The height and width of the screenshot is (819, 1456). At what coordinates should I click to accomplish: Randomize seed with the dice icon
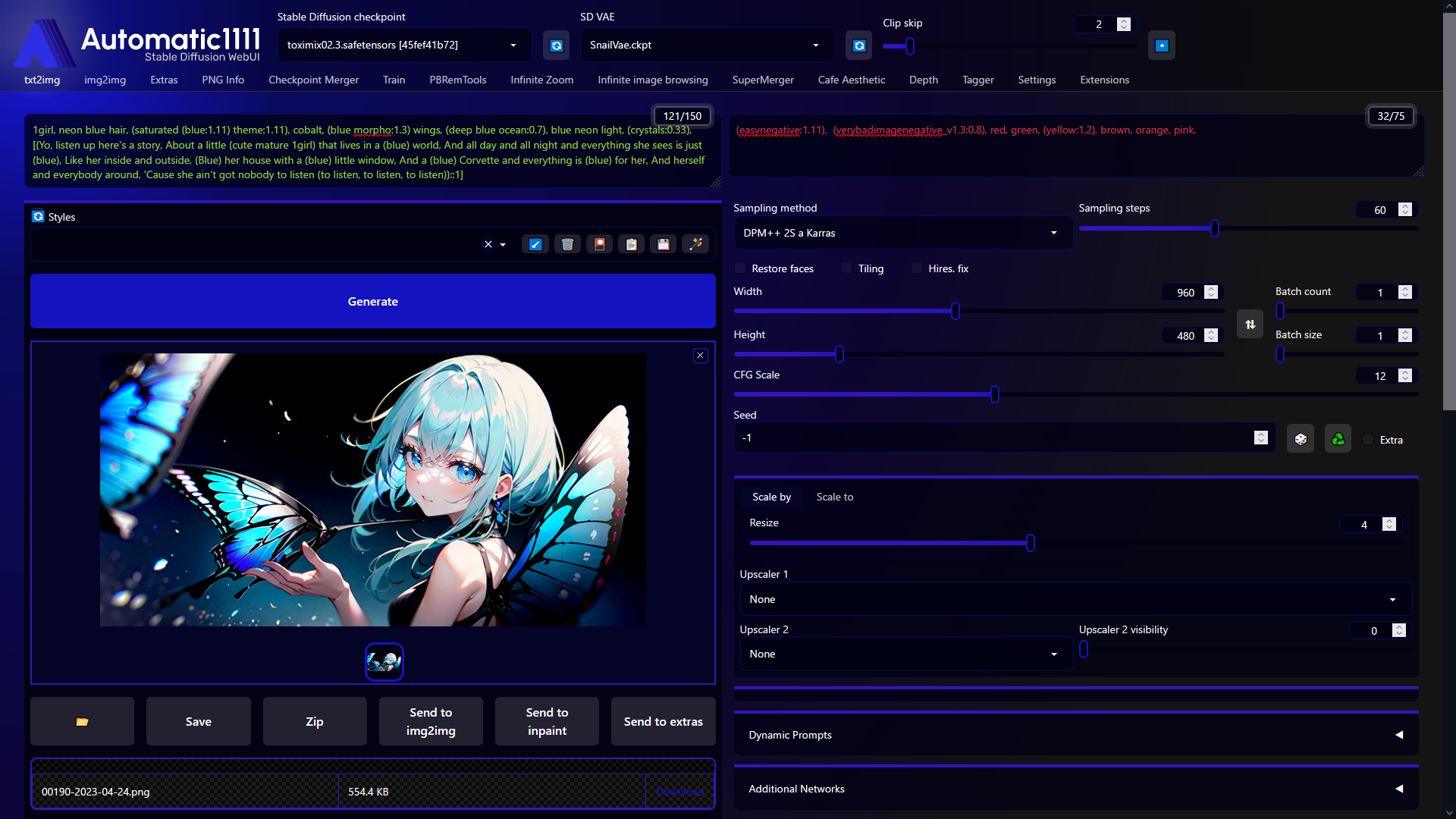[x=1301, y=439]
